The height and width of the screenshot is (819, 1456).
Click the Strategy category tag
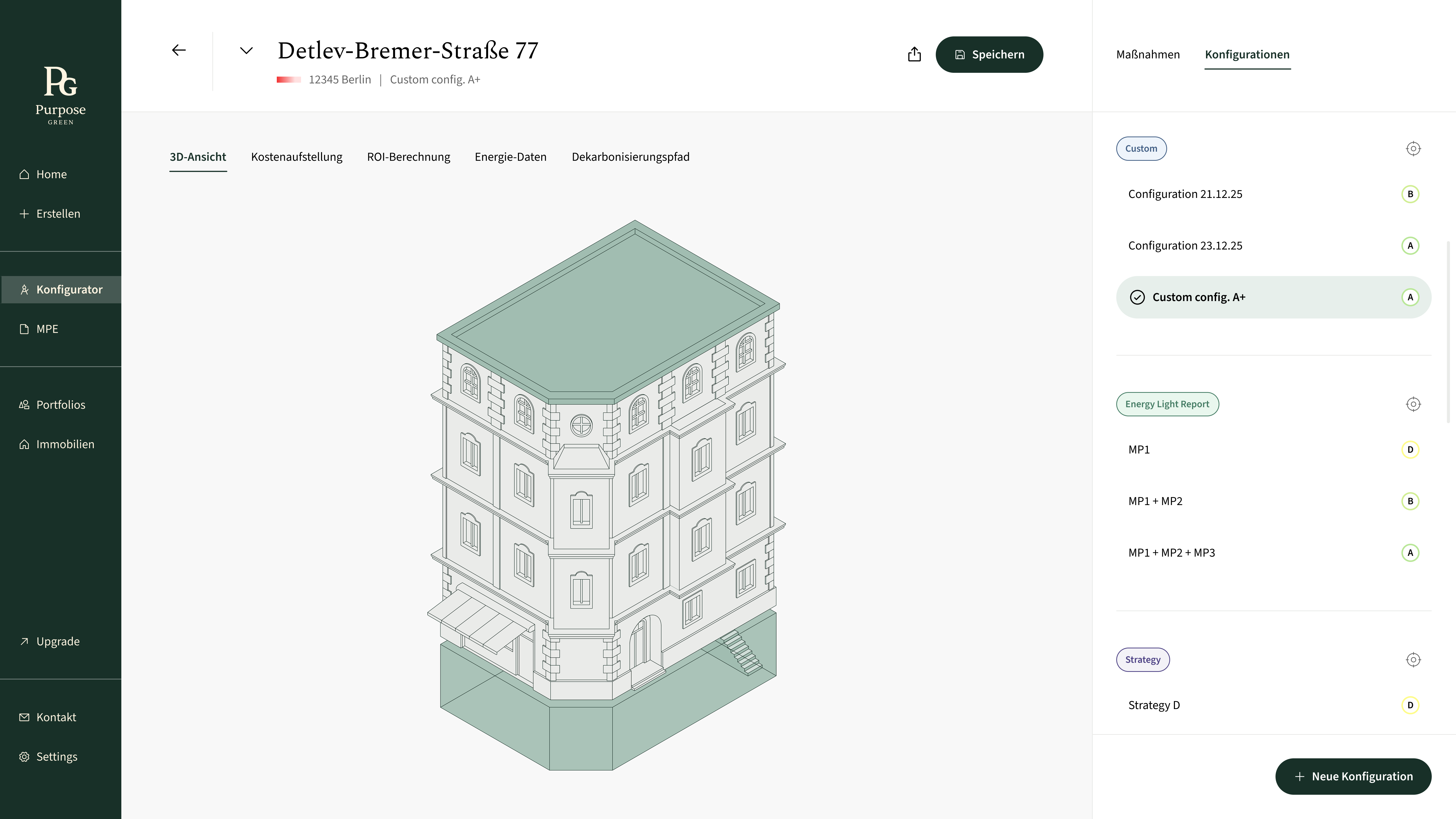[x=1142, y=659]
